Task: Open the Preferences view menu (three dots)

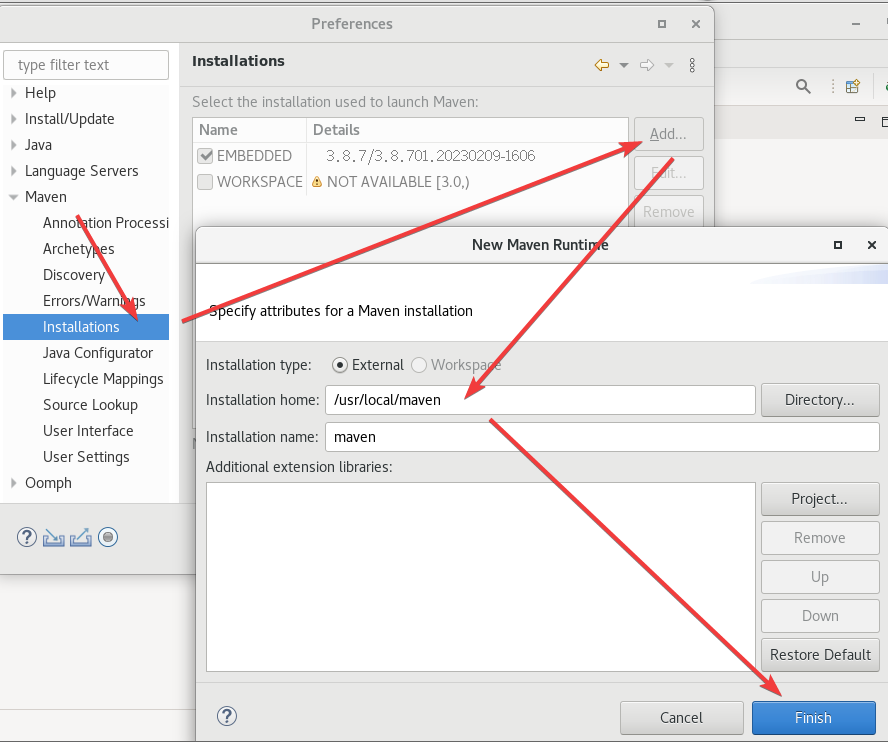Action: (692, 65)
